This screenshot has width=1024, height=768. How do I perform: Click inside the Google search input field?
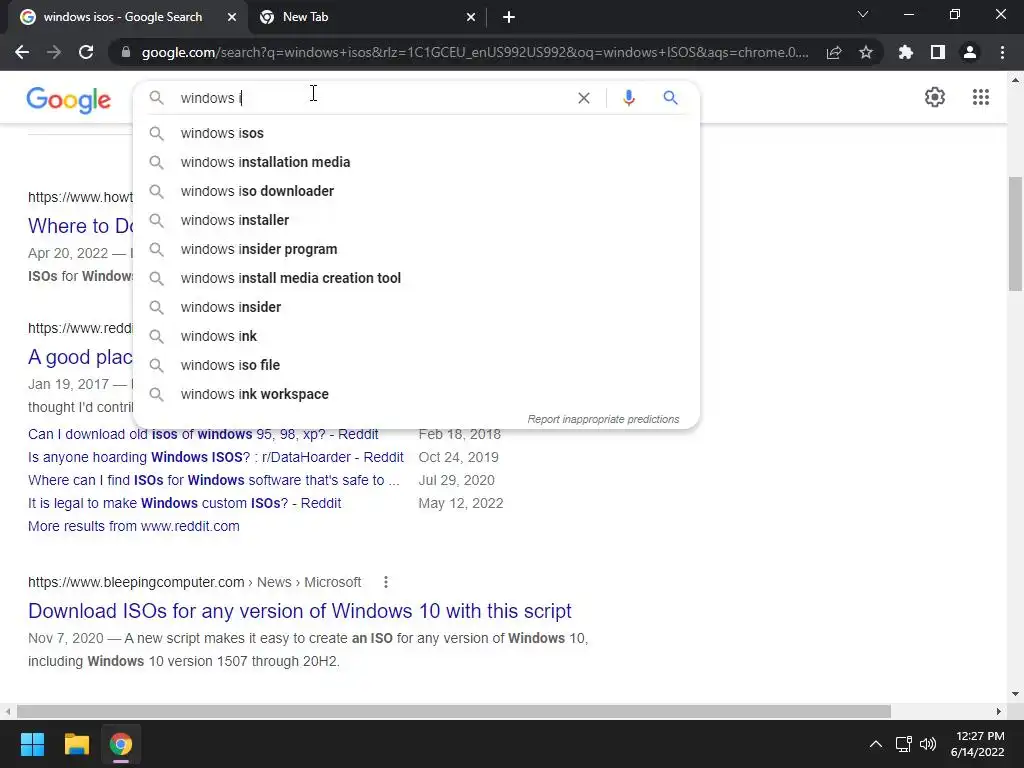(372, 98)
